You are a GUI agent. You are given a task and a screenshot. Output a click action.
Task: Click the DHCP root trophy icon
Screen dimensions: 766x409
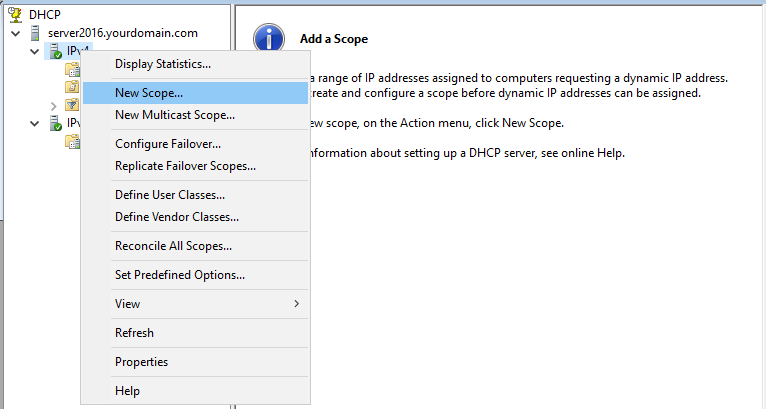coord(15,15)
